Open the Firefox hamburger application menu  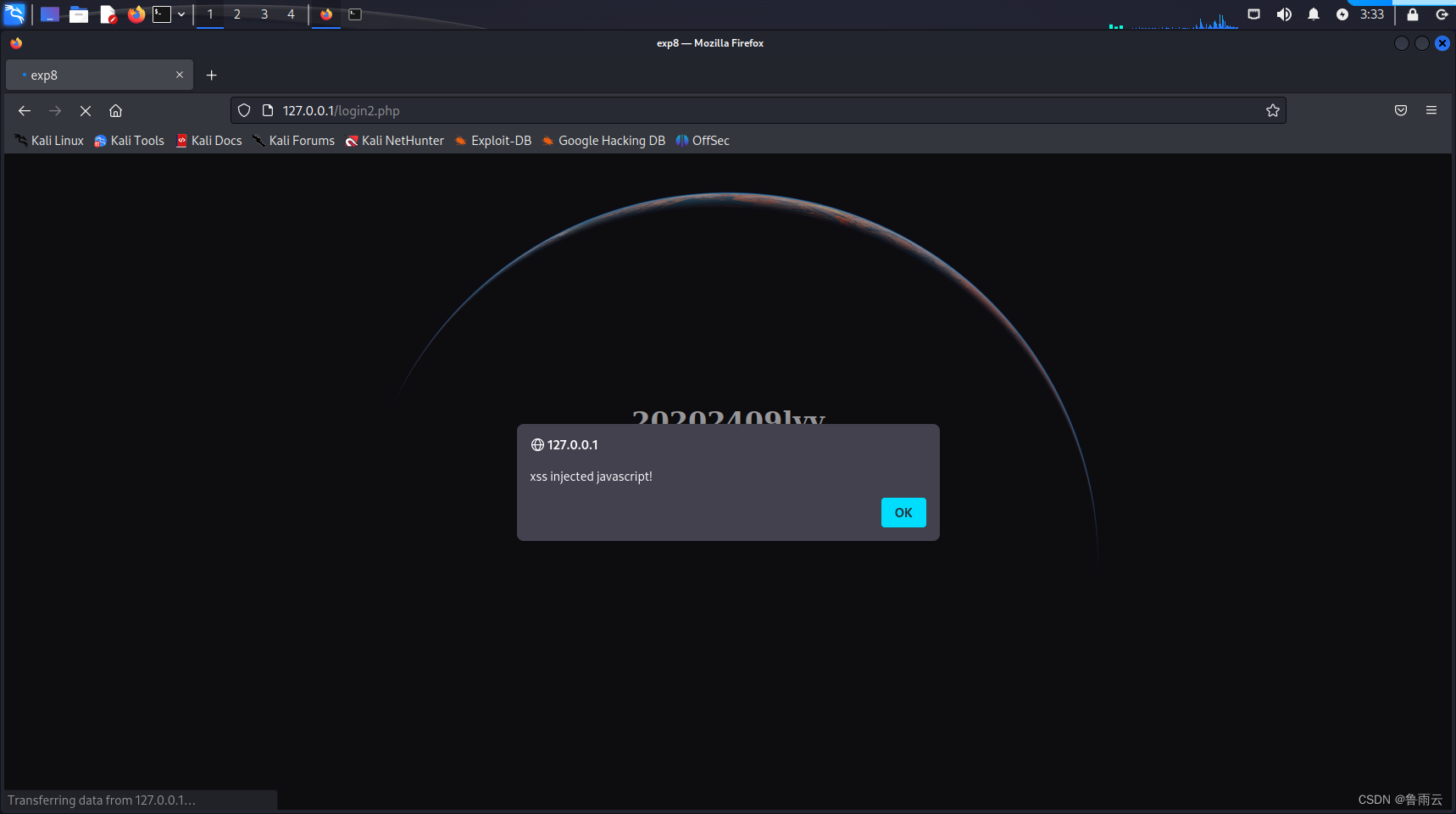[x=1431, y=110]
